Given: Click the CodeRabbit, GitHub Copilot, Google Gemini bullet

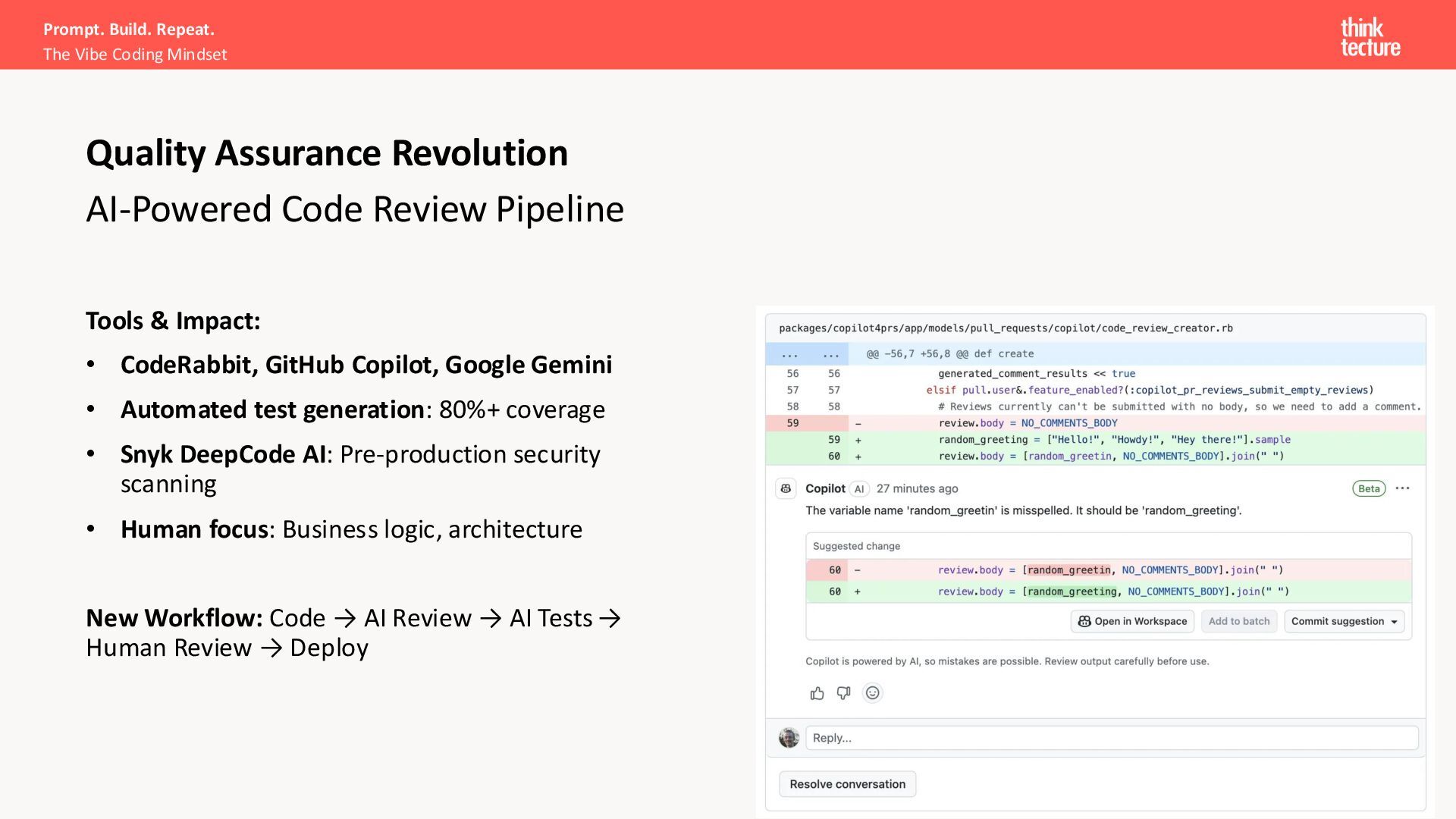Looking at the screenshot, I should pyautogui.click(x=366, y=365).
